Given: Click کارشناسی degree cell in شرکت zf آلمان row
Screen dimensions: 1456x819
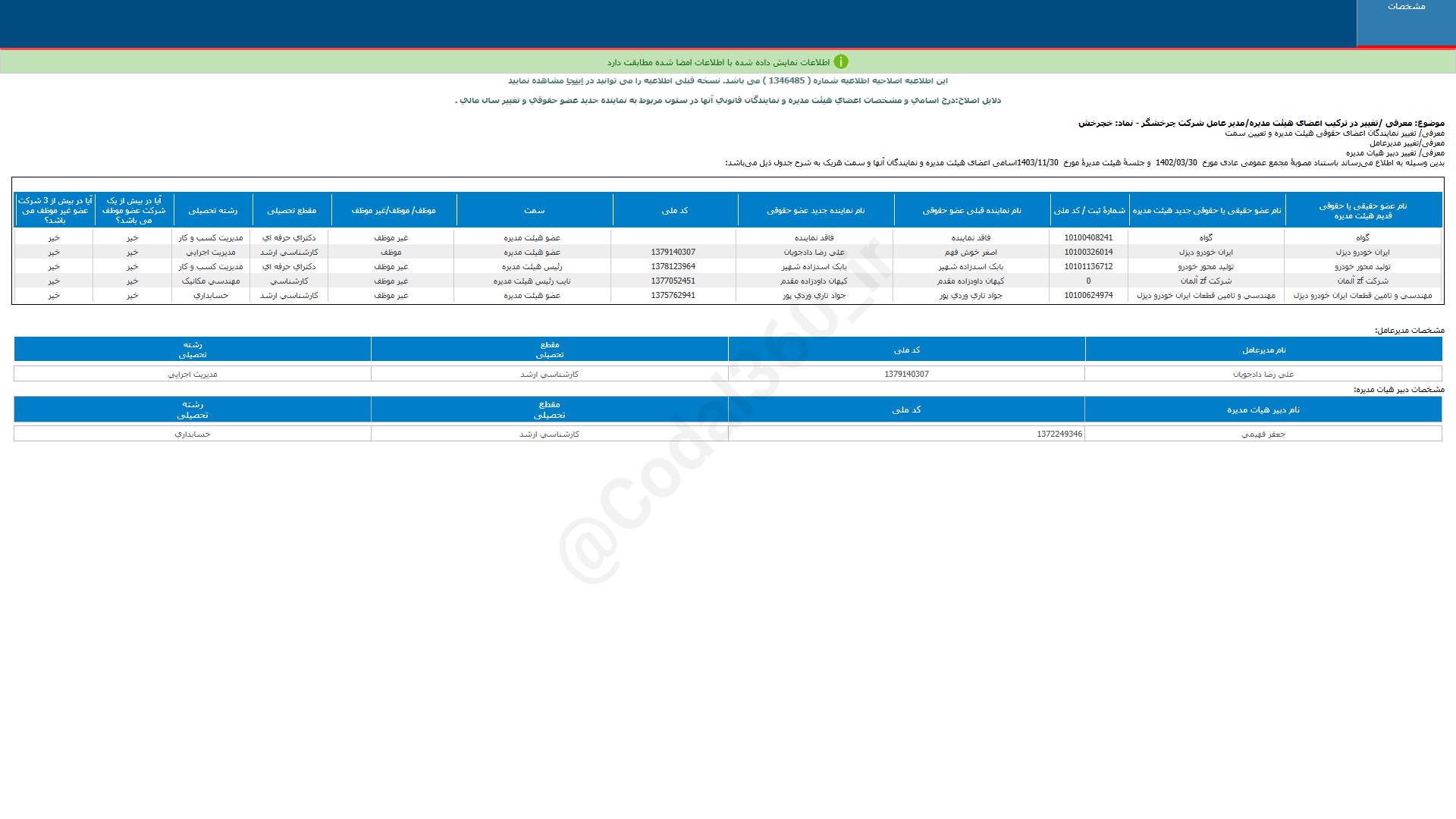Looking at the screenshot, I should 289,281.
